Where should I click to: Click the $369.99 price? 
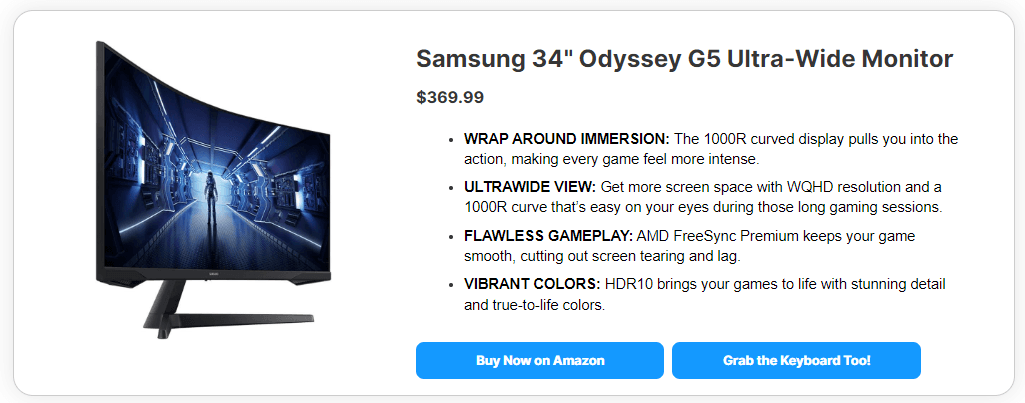point(450,97)
